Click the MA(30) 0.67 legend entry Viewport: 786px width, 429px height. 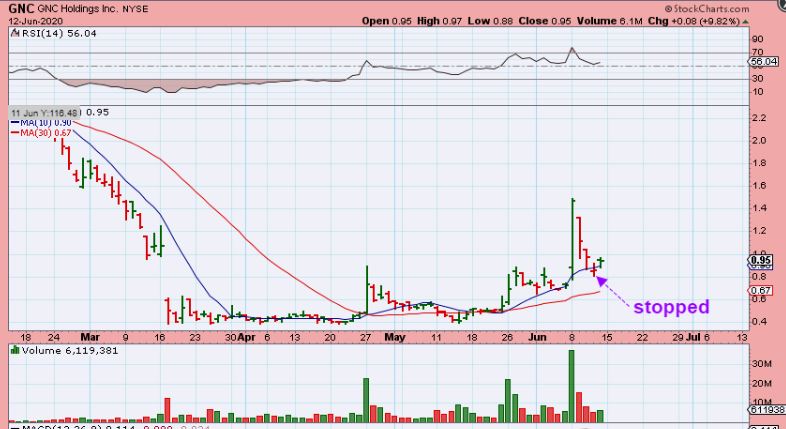[41, 133]
